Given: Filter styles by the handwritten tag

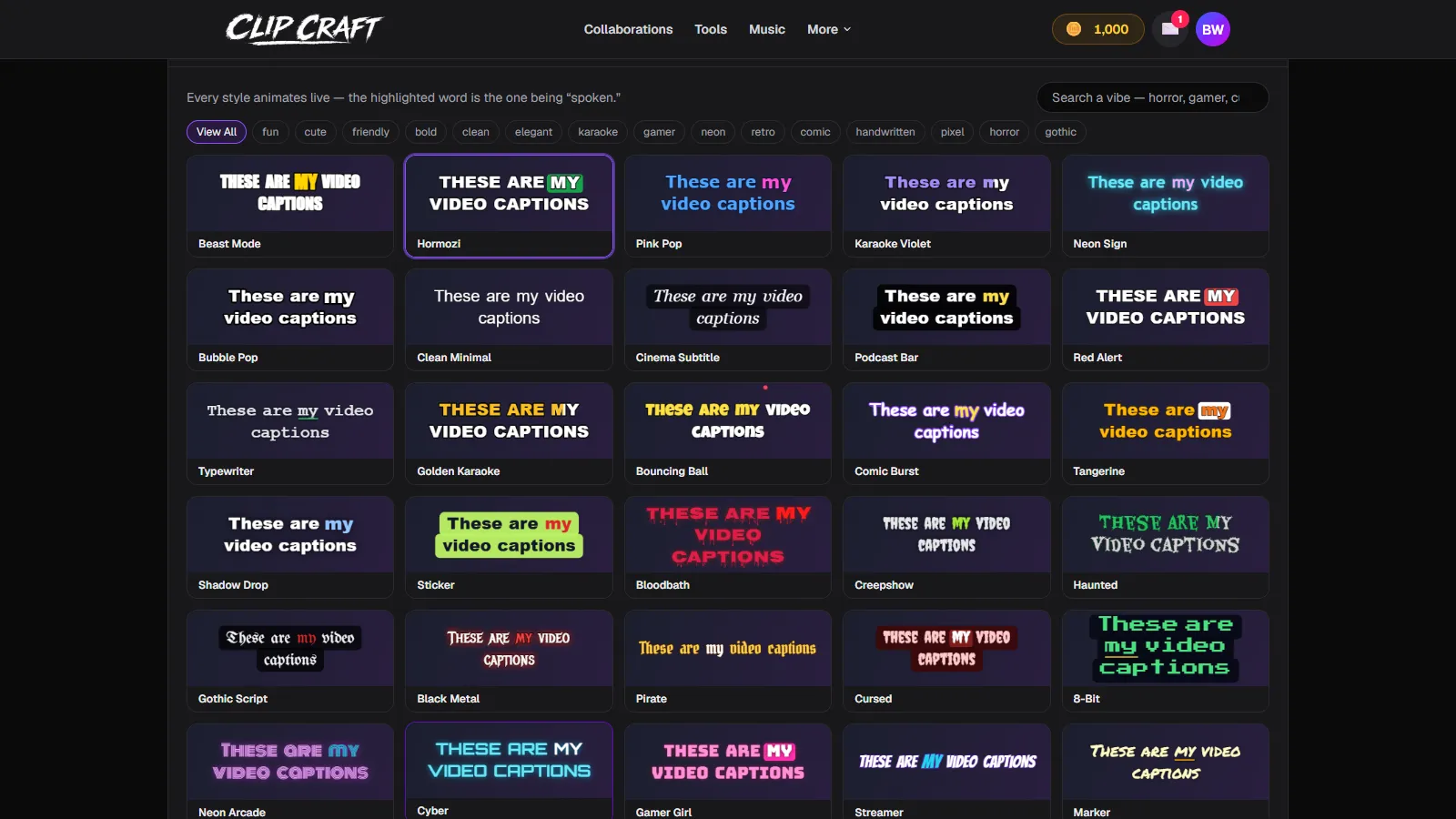Looking at the screenshot, I should coord(885,132).
